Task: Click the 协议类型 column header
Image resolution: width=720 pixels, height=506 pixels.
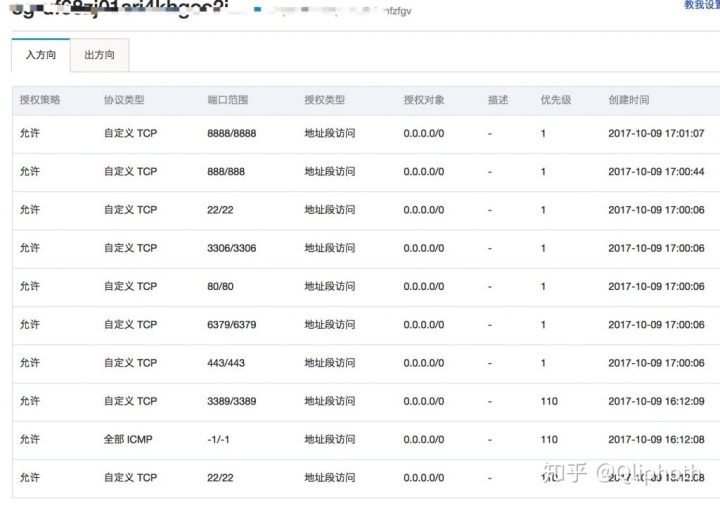Action: click(124, 100)
